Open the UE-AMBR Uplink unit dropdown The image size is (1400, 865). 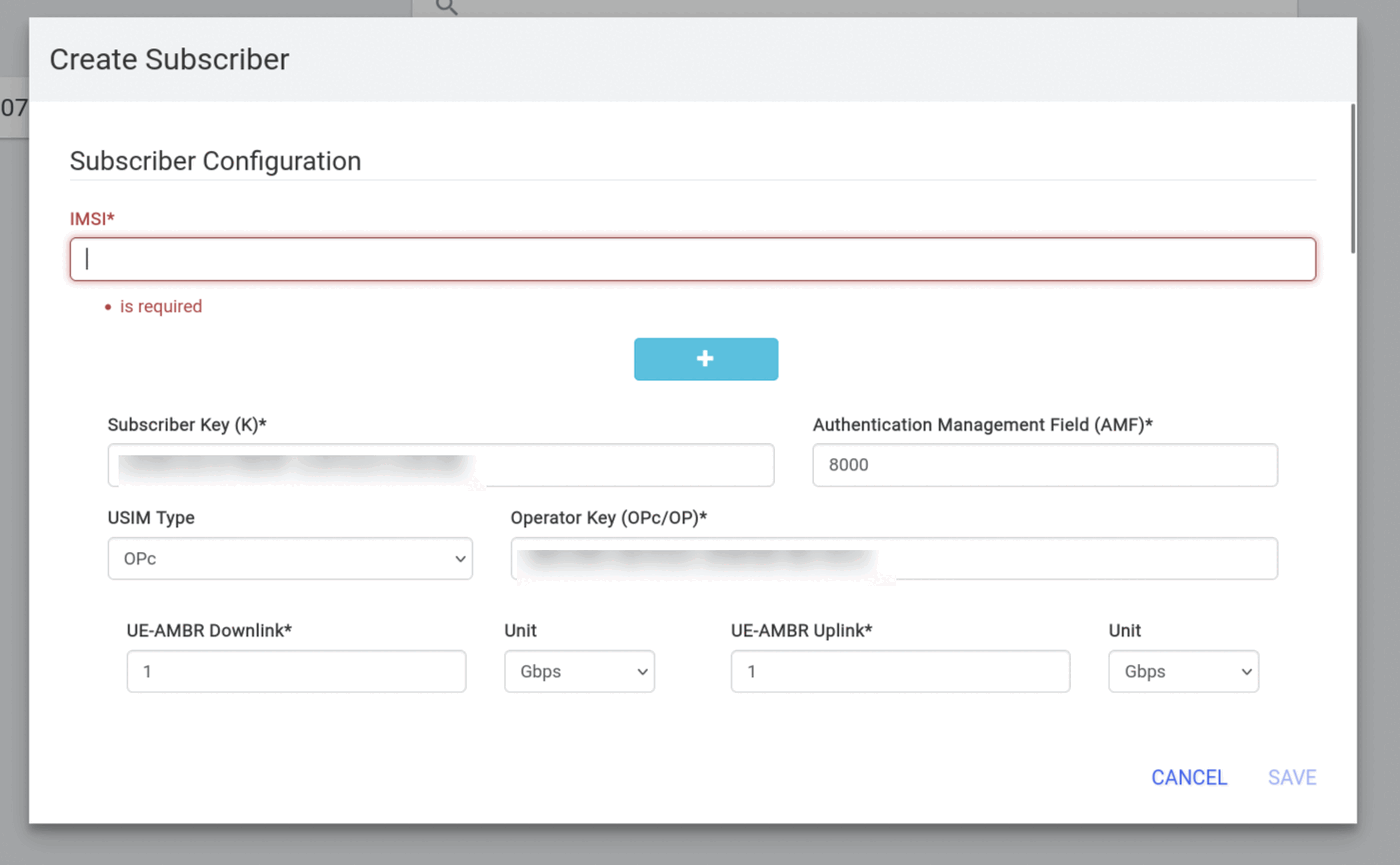click(1184, 671)
